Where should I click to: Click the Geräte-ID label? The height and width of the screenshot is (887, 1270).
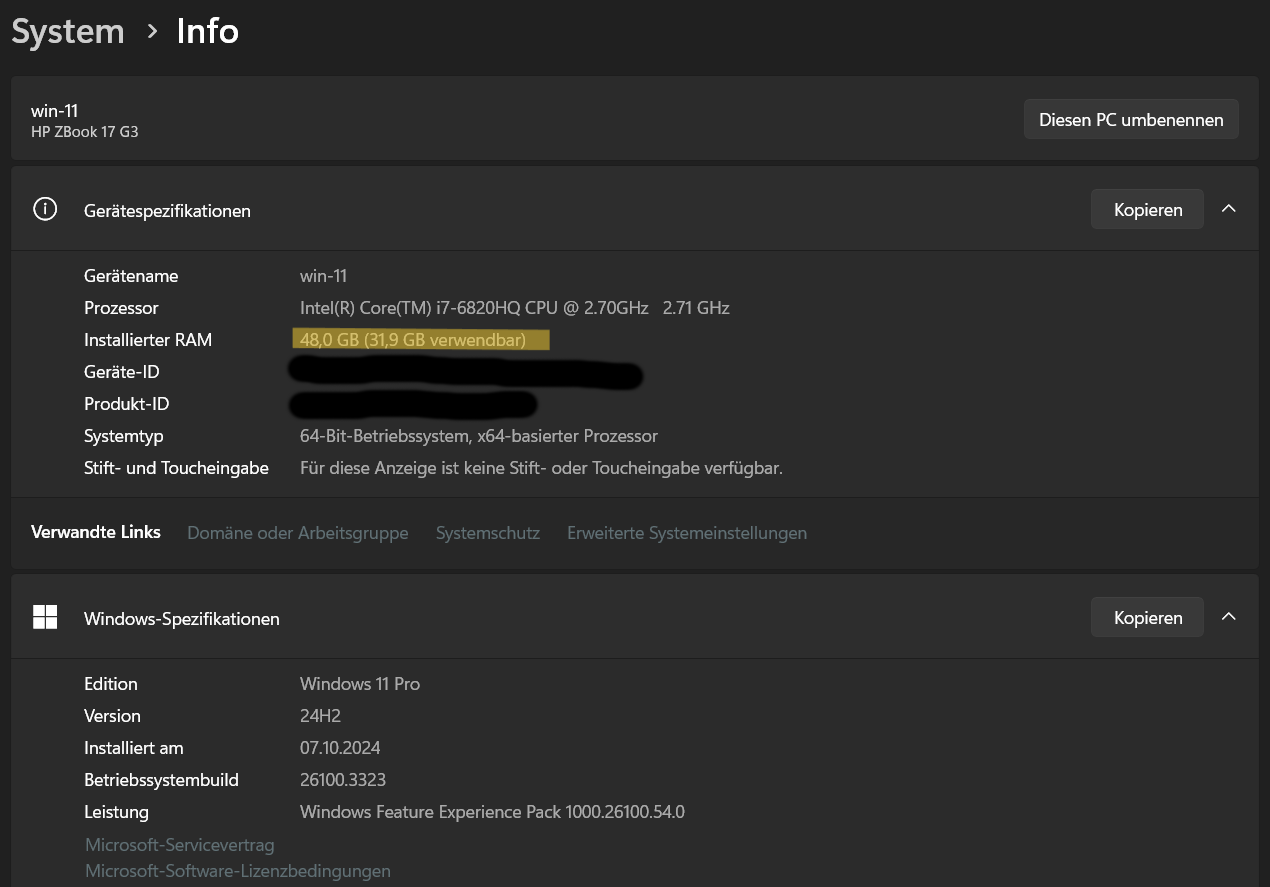pos(122,371)
